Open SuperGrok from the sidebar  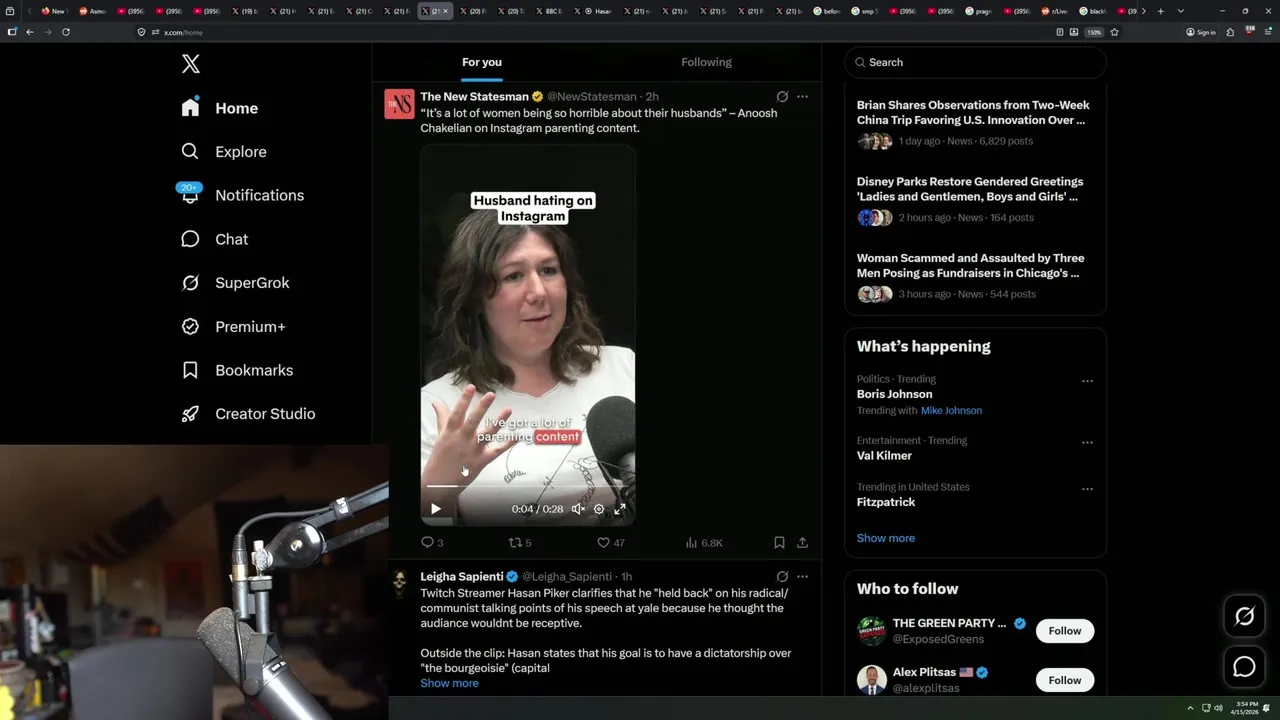click(x=235, y=283)
